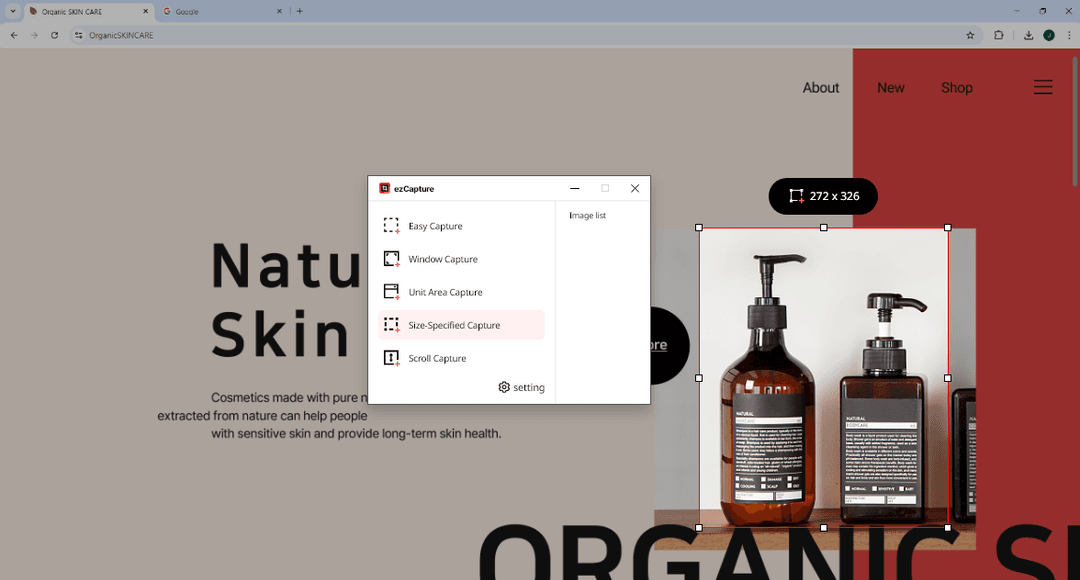
Task: Expand the Chrome tab search dropdown
Action: [11, 11]
